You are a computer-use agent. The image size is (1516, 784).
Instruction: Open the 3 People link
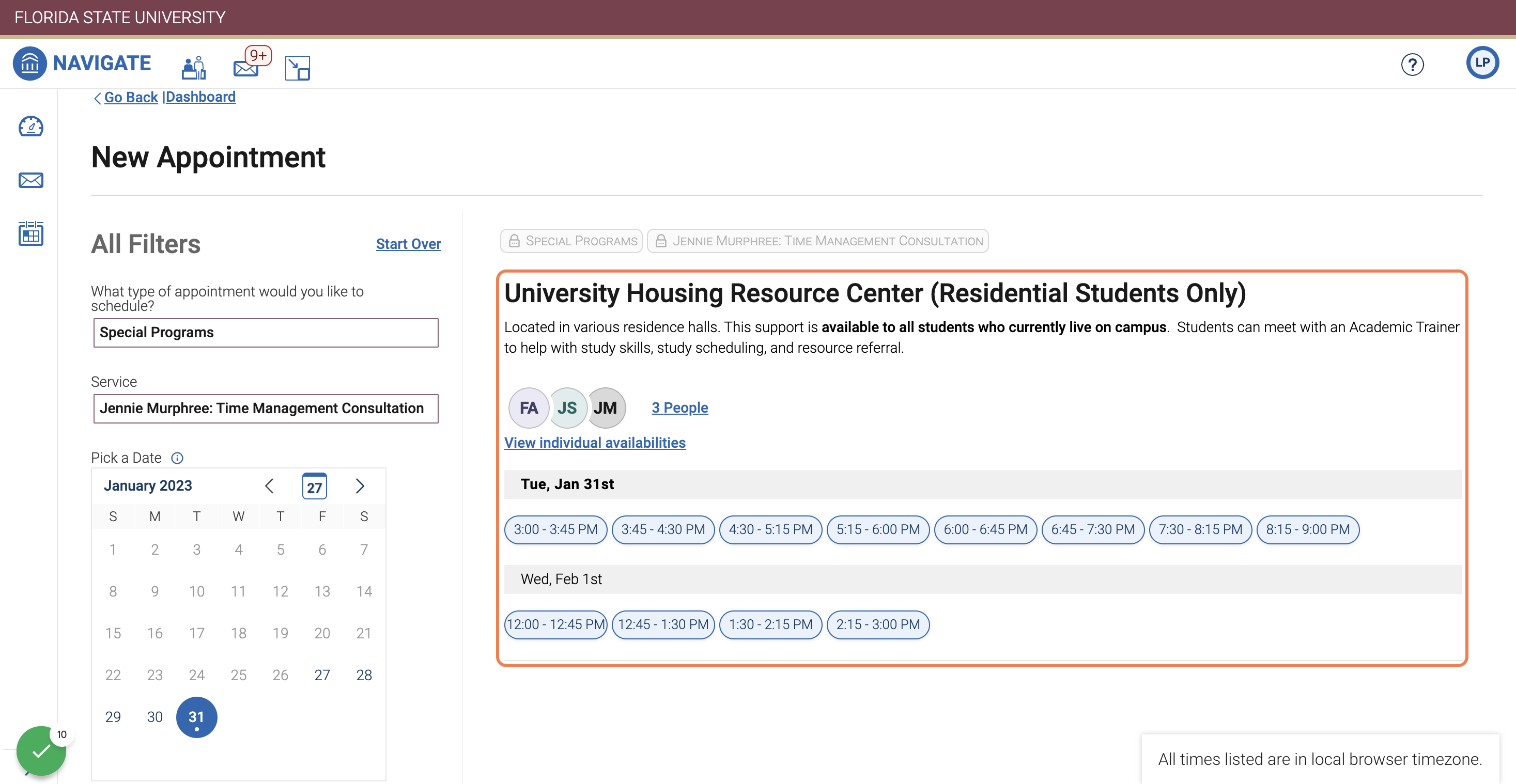[x=680, y=407]
